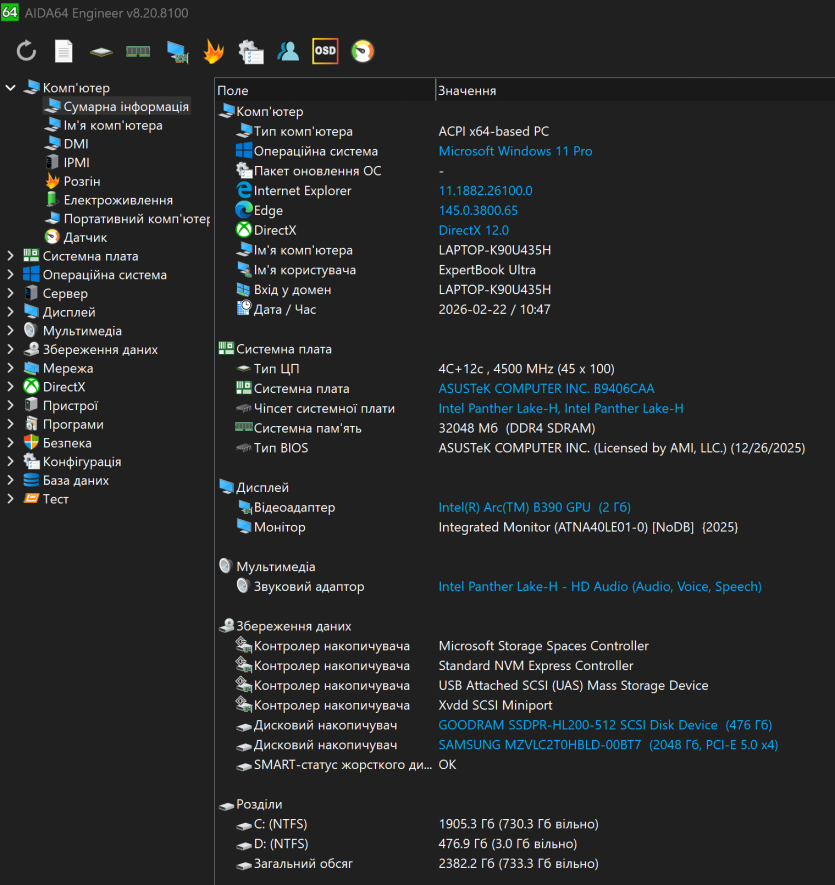Click the Intel(R) Arc(TM) B390 GPU link
This screenshot has width=835, height=885.
pyautogui.click(x=534, y=507)
